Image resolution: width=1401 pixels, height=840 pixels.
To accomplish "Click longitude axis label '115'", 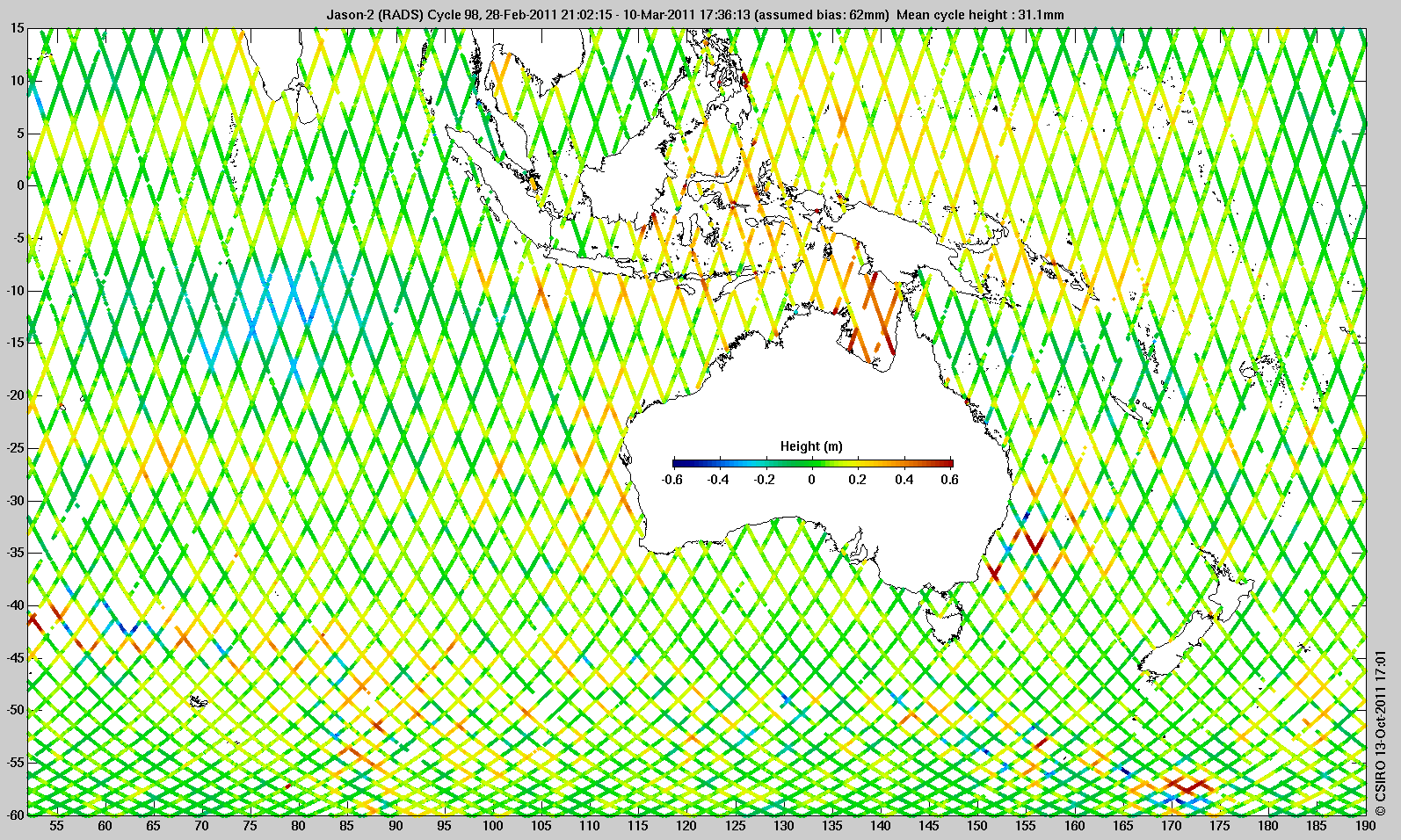I will (x=638, y=826).
